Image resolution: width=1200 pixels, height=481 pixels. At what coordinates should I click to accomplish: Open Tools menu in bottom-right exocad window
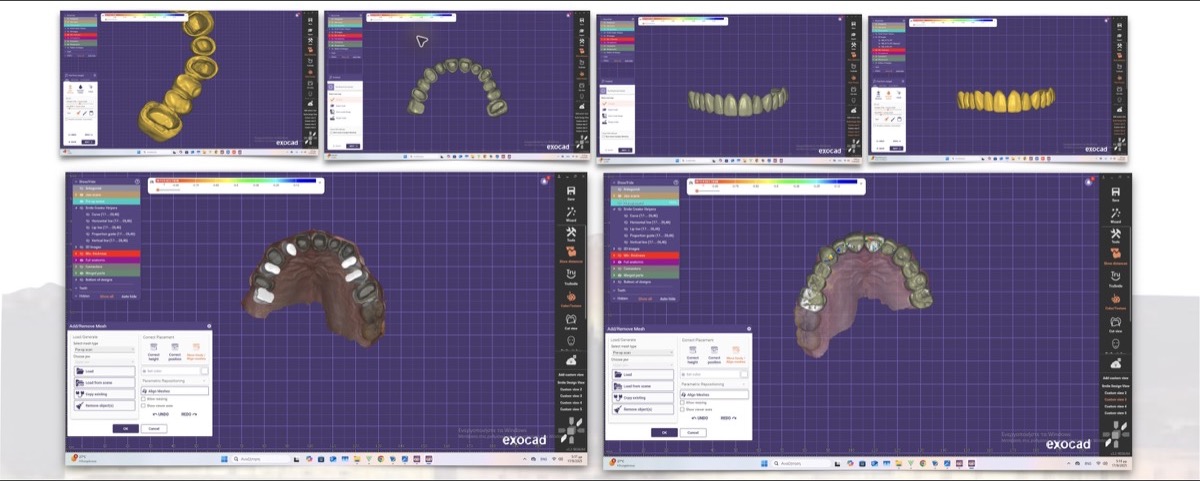(x=1115, y=233)
